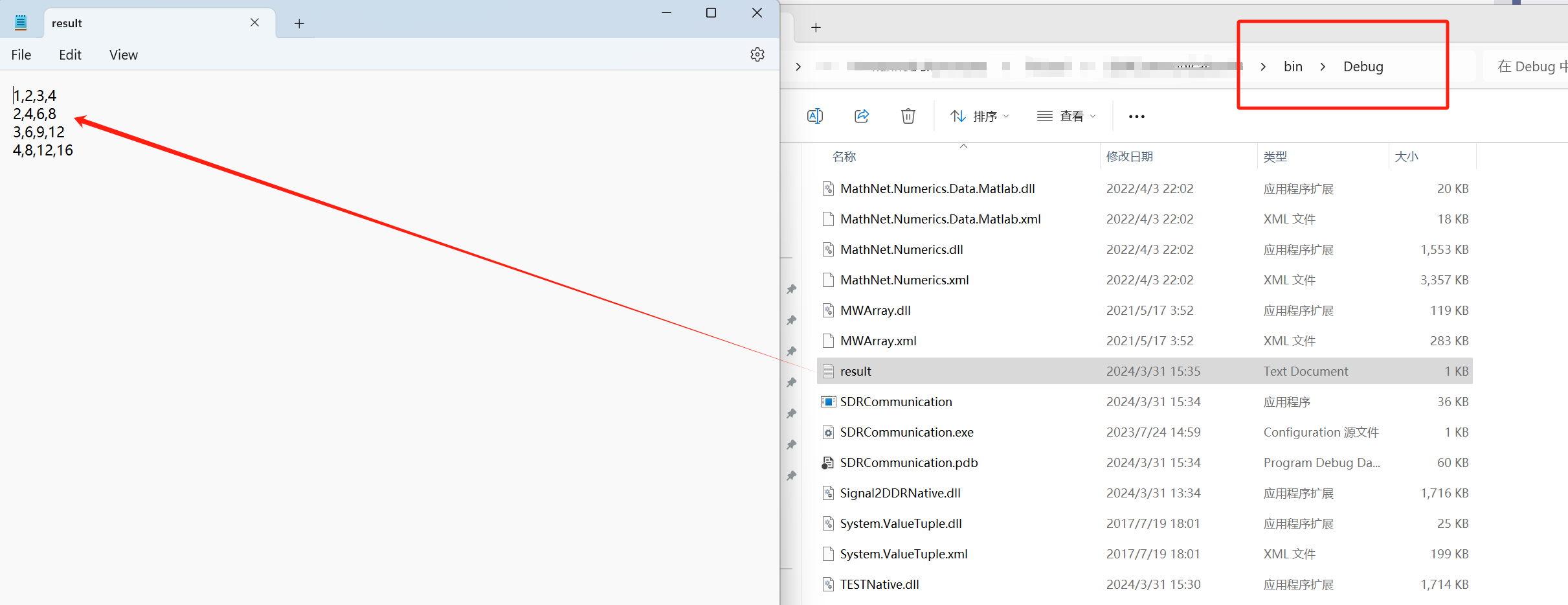Click the SDRCommunication.exe config file icon

tap(828, 432)
